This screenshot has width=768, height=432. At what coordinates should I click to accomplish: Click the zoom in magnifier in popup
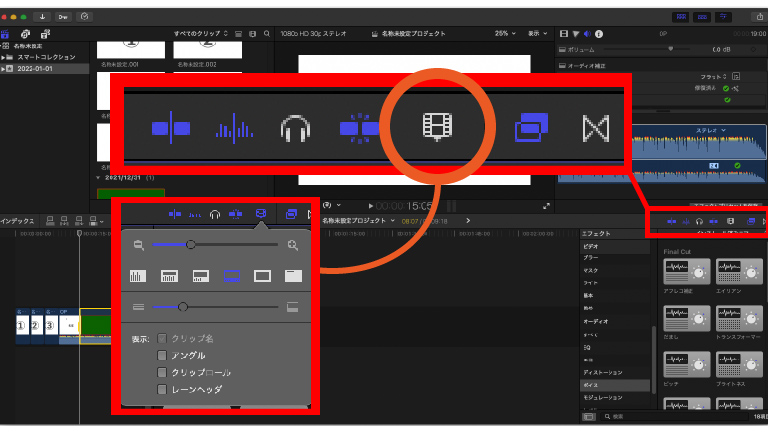(x=293, y=245)
